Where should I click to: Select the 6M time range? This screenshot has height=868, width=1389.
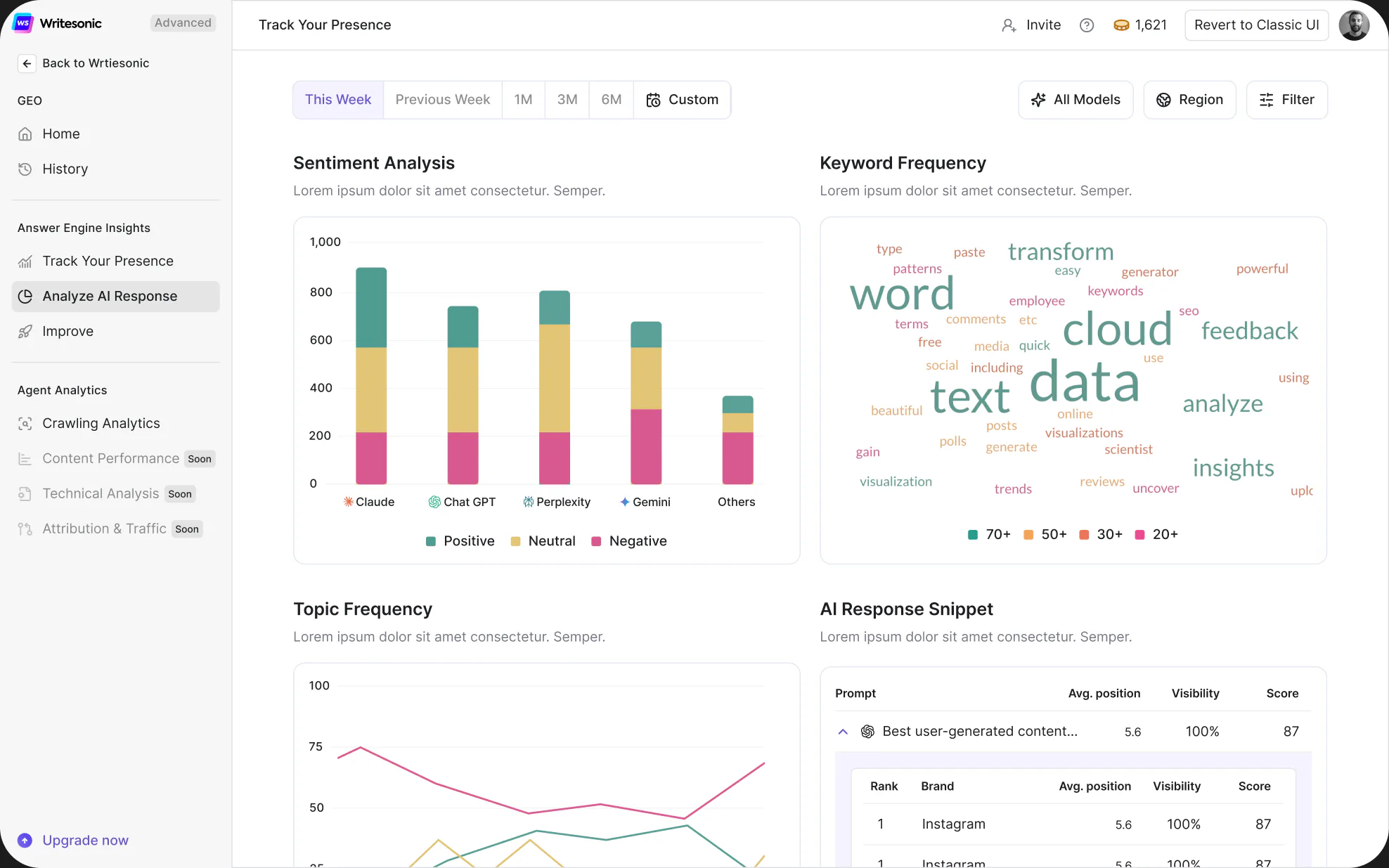tap(611, 100)
